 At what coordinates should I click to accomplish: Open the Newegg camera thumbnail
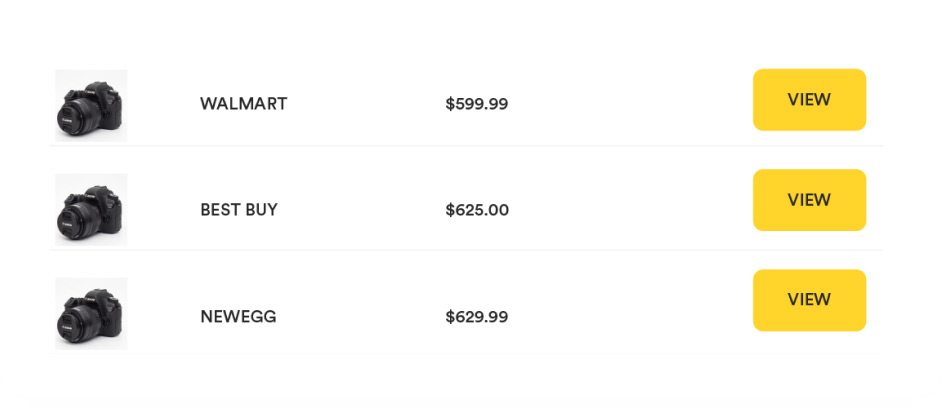tap(91, 314)
